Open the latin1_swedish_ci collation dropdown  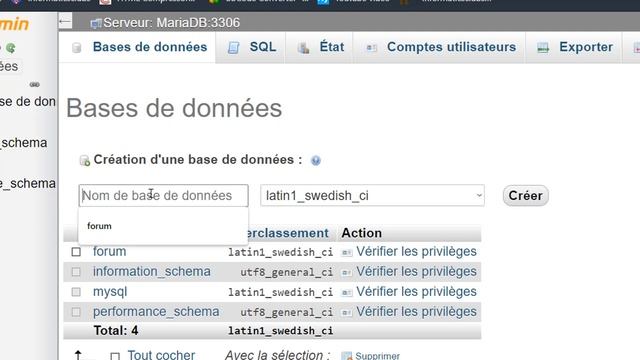click(x=372, y=196)
